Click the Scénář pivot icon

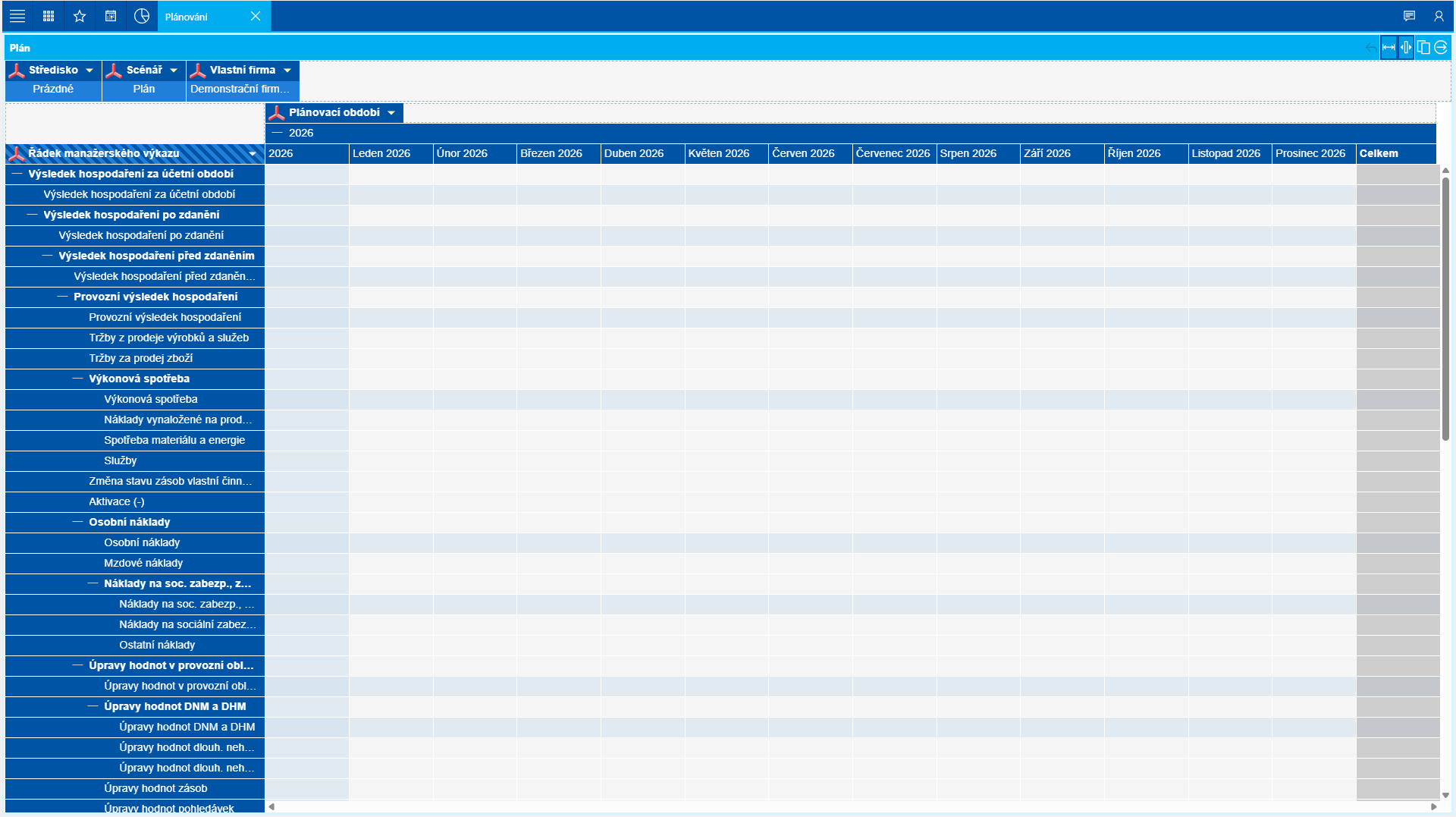point(114,71)
